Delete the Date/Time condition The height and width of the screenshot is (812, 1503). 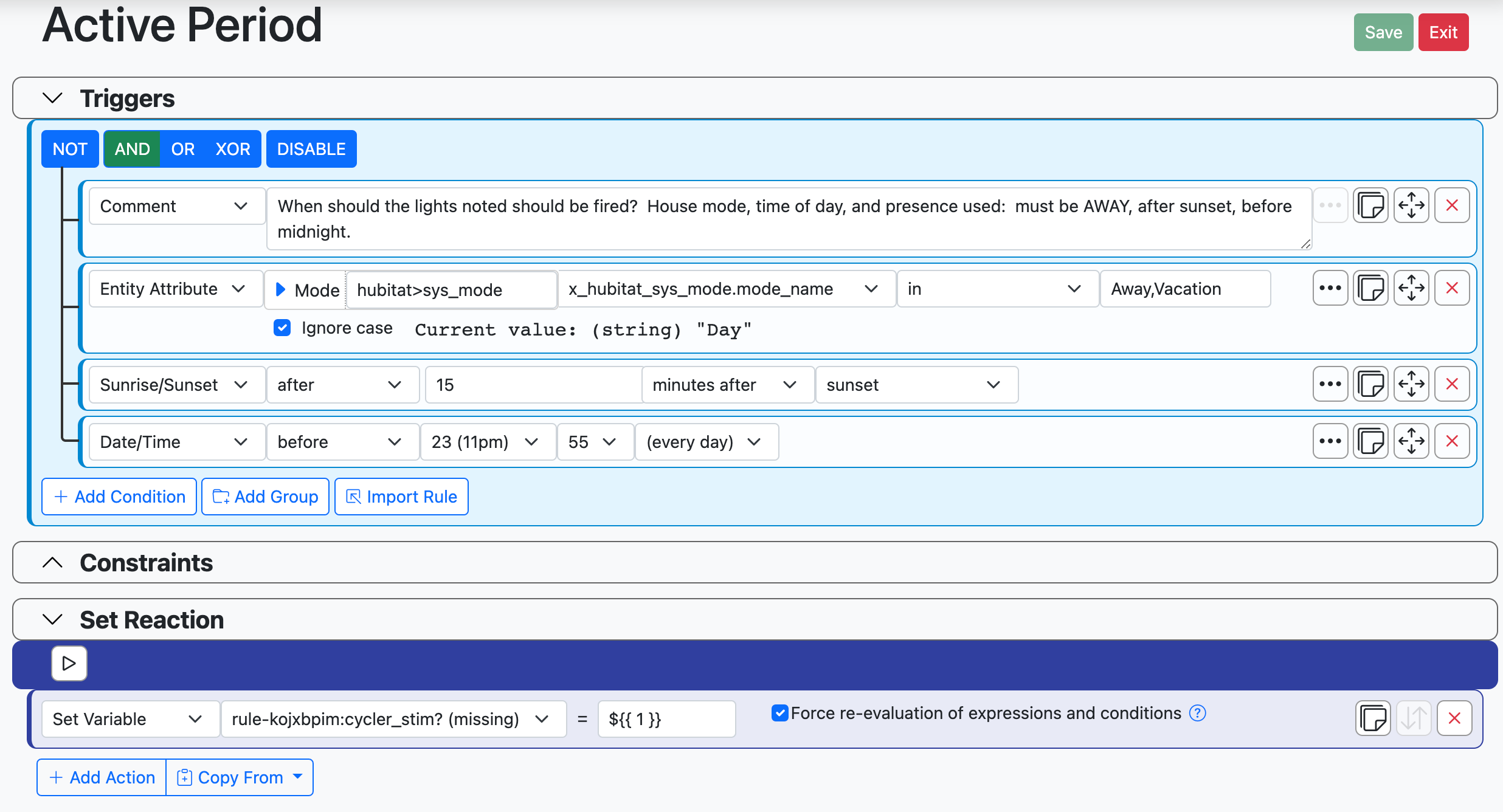click(x=1452, y=441)
